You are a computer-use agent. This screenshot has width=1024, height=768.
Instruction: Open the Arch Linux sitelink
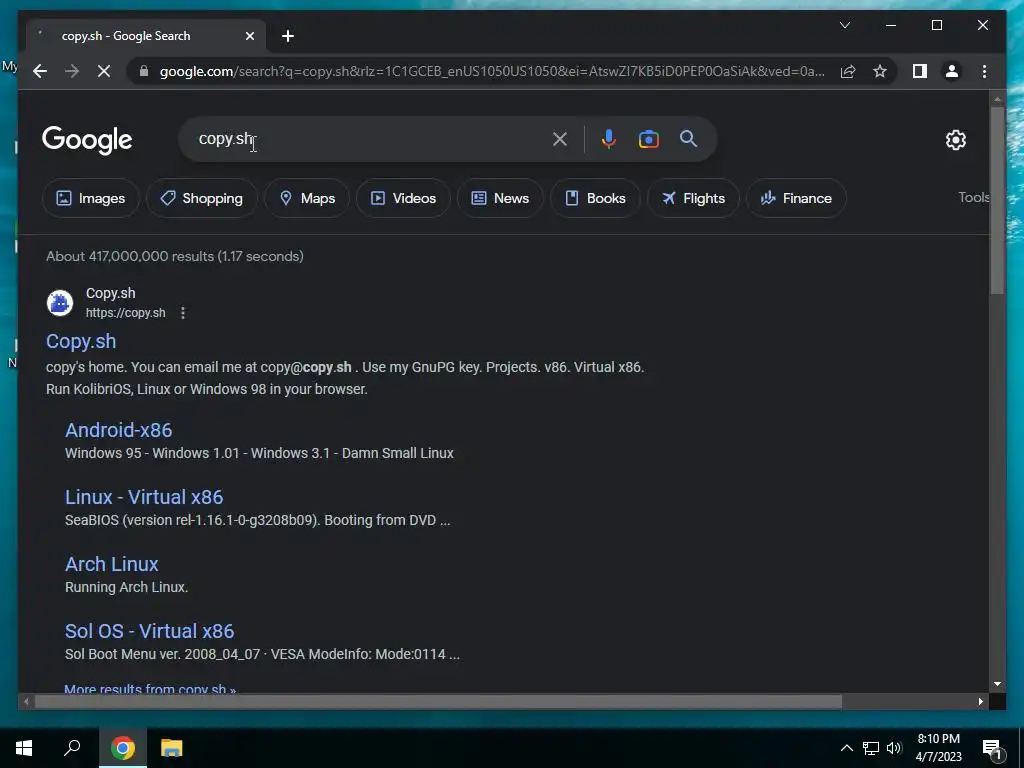112,564
